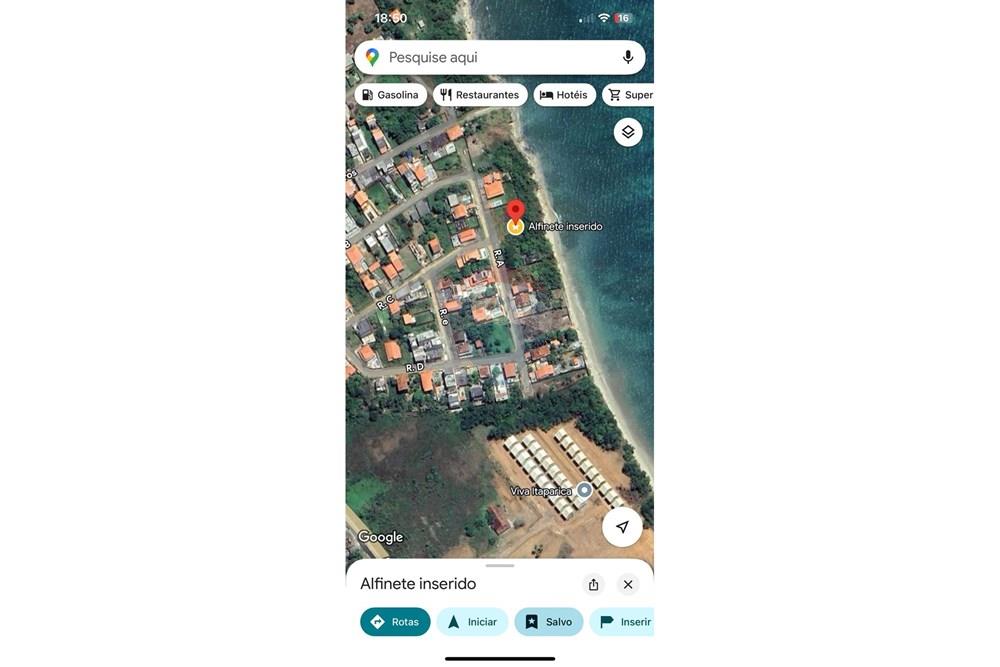Filter by Gasolina chip
Screen dimensions: 1000x667
tap(390, 95)
